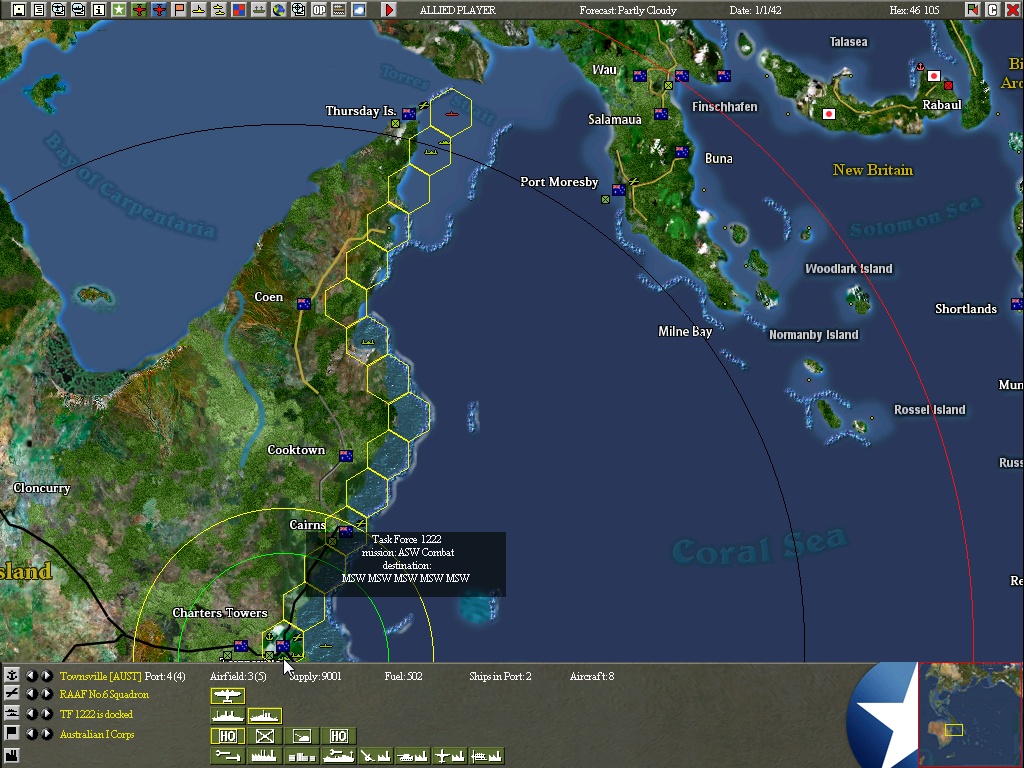Viewport: 1024px width, 768px height.
Task: Click the 'i' information icon in toolbar
Action: (99, 10)
